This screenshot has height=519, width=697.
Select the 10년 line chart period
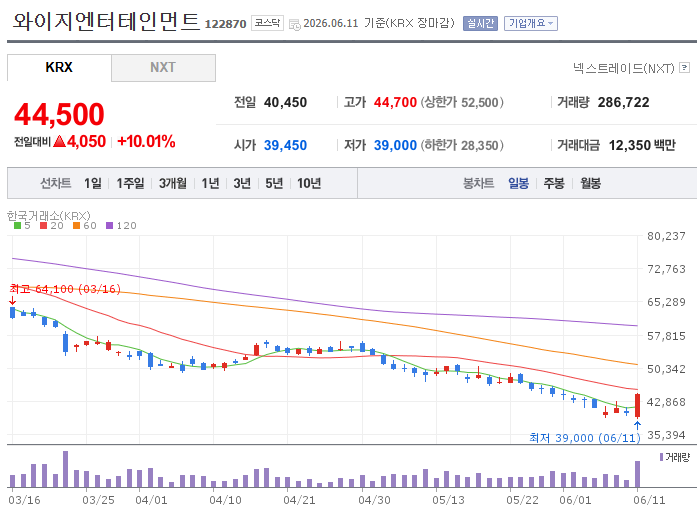pos(309,183)
